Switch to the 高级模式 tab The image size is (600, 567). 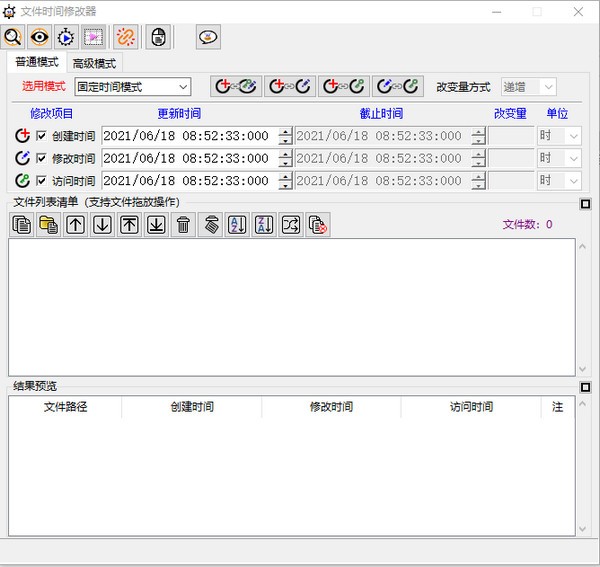(95, 63)
